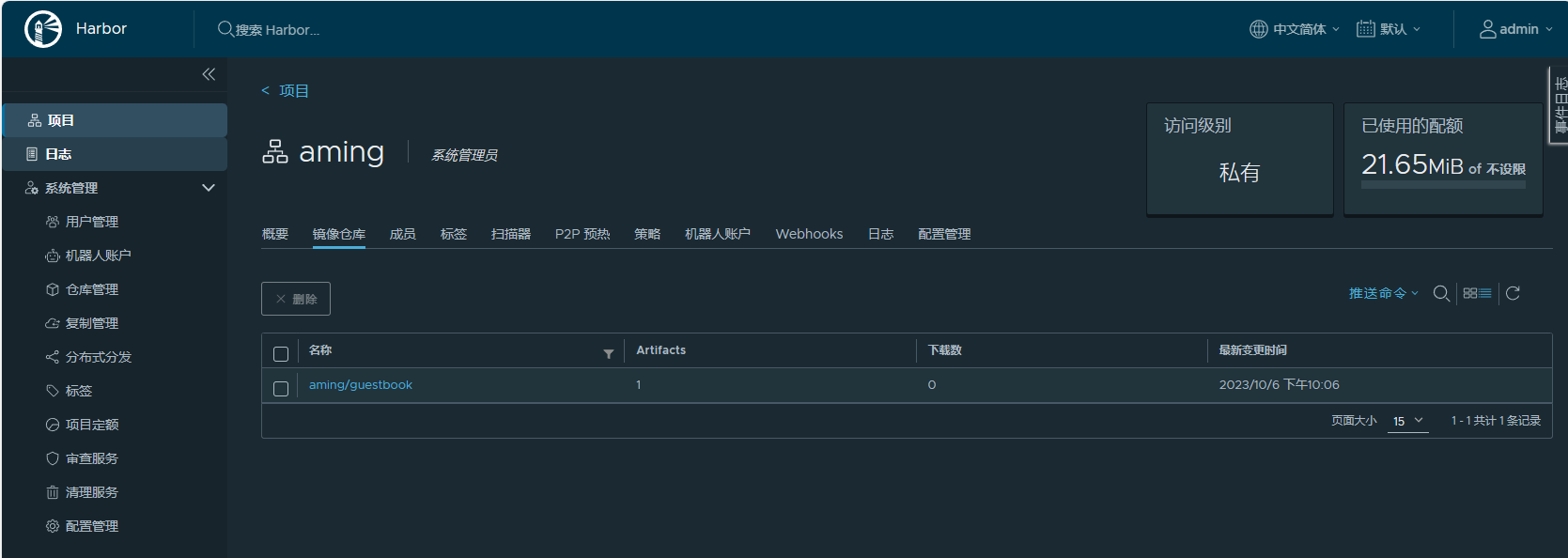Click the 已使用的配额 quota progress bar
1568x558 pixels.
coord(1444,186)
